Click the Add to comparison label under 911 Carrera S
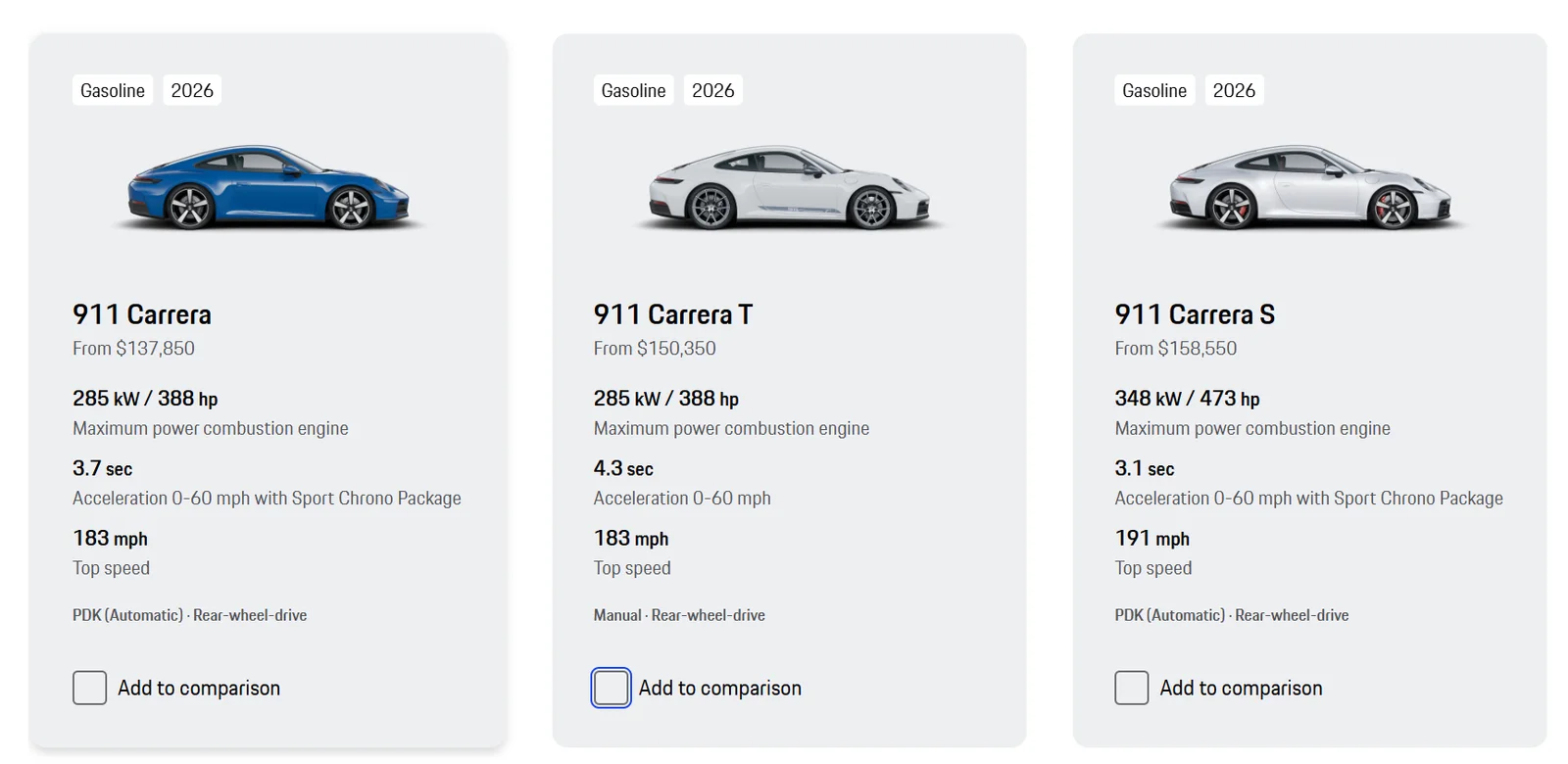Screen dimensions: 1568x764 coord(1241,689)
